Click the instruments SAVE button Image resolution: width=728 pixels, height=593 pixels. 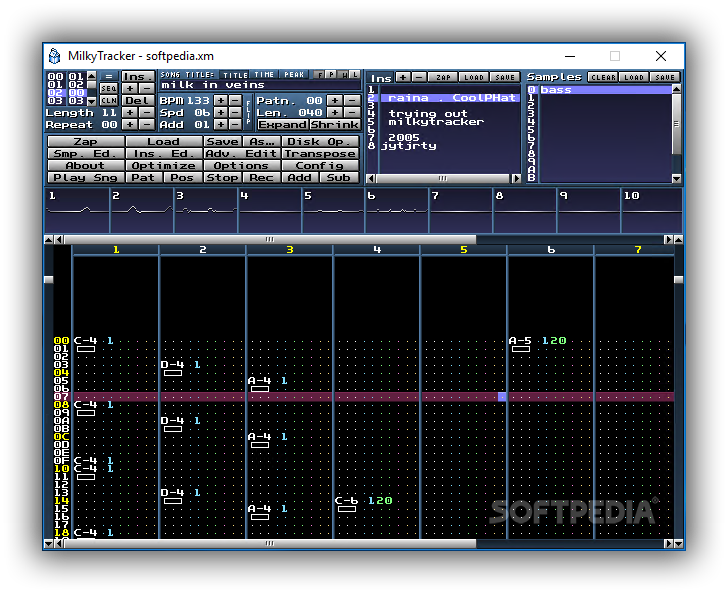coord(505,77)
